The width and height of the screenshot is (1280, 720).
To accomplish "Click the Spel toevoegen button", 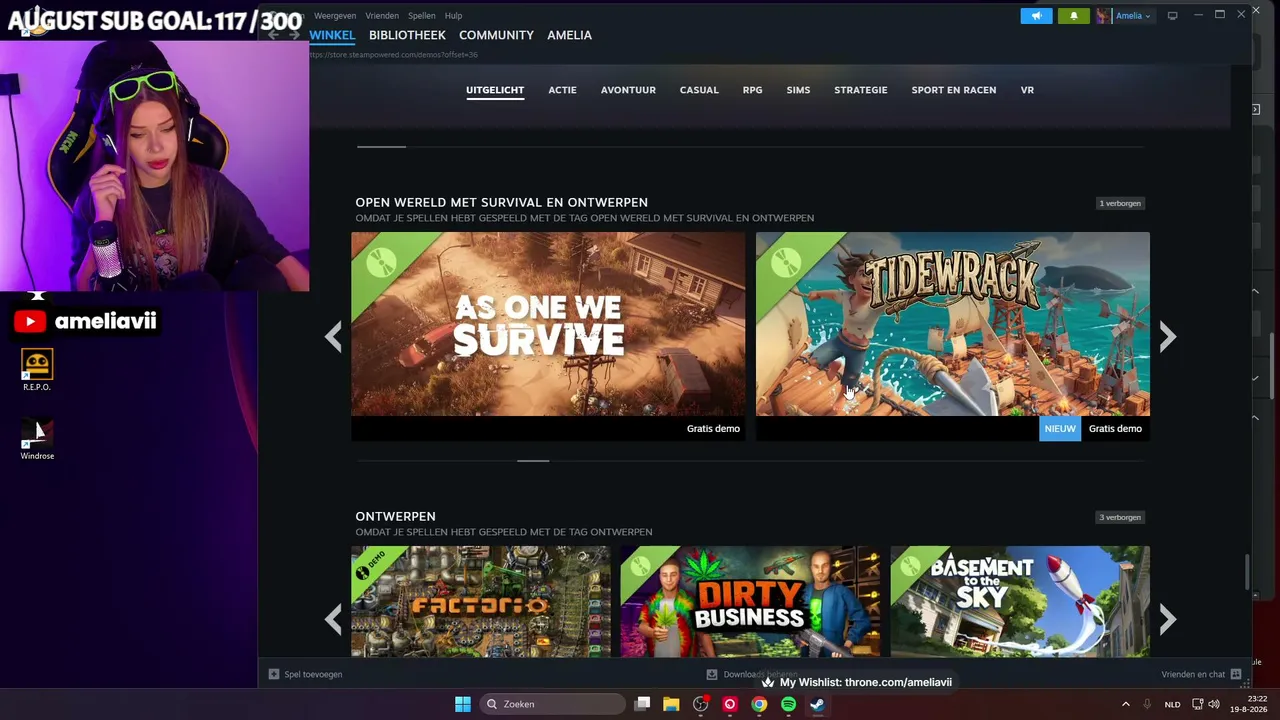I will (306, 674).
